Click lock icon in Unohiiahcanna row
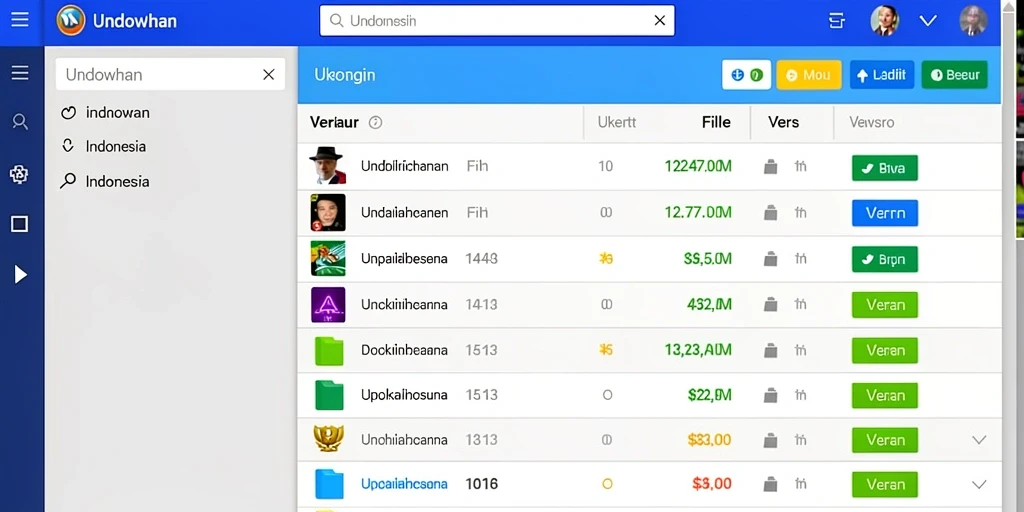The height and width of the screenshot is (512, 1024). (x=771, y=440)
